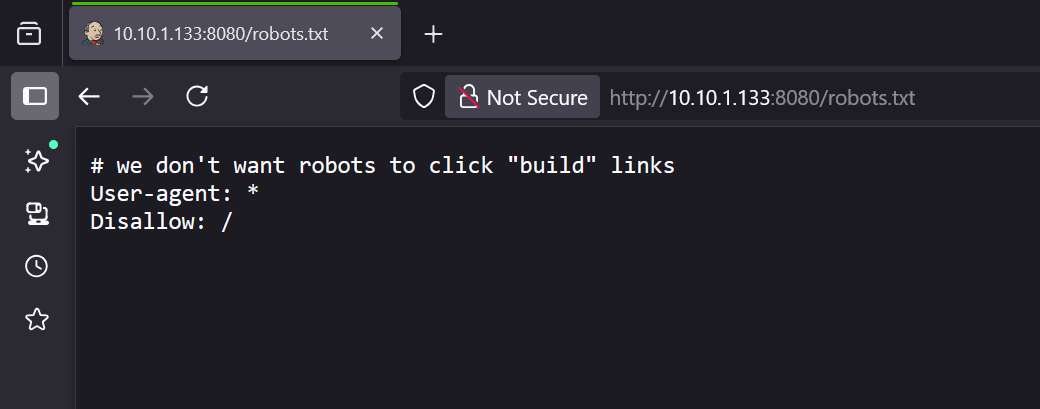Click the Jenkins favicon on the tab
This screenshot has width=1040, height=409.
(x=93, y=34)
